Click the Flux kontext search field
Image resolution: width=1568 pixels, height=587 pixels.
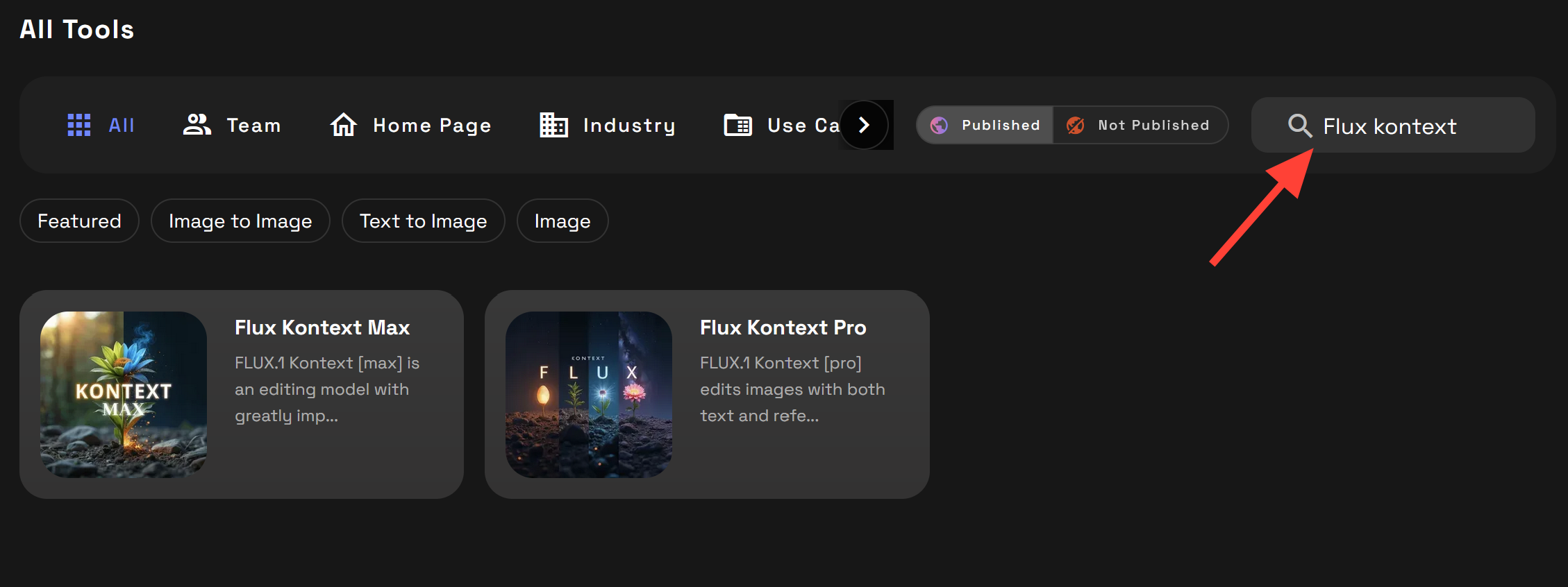point(1410,126)
